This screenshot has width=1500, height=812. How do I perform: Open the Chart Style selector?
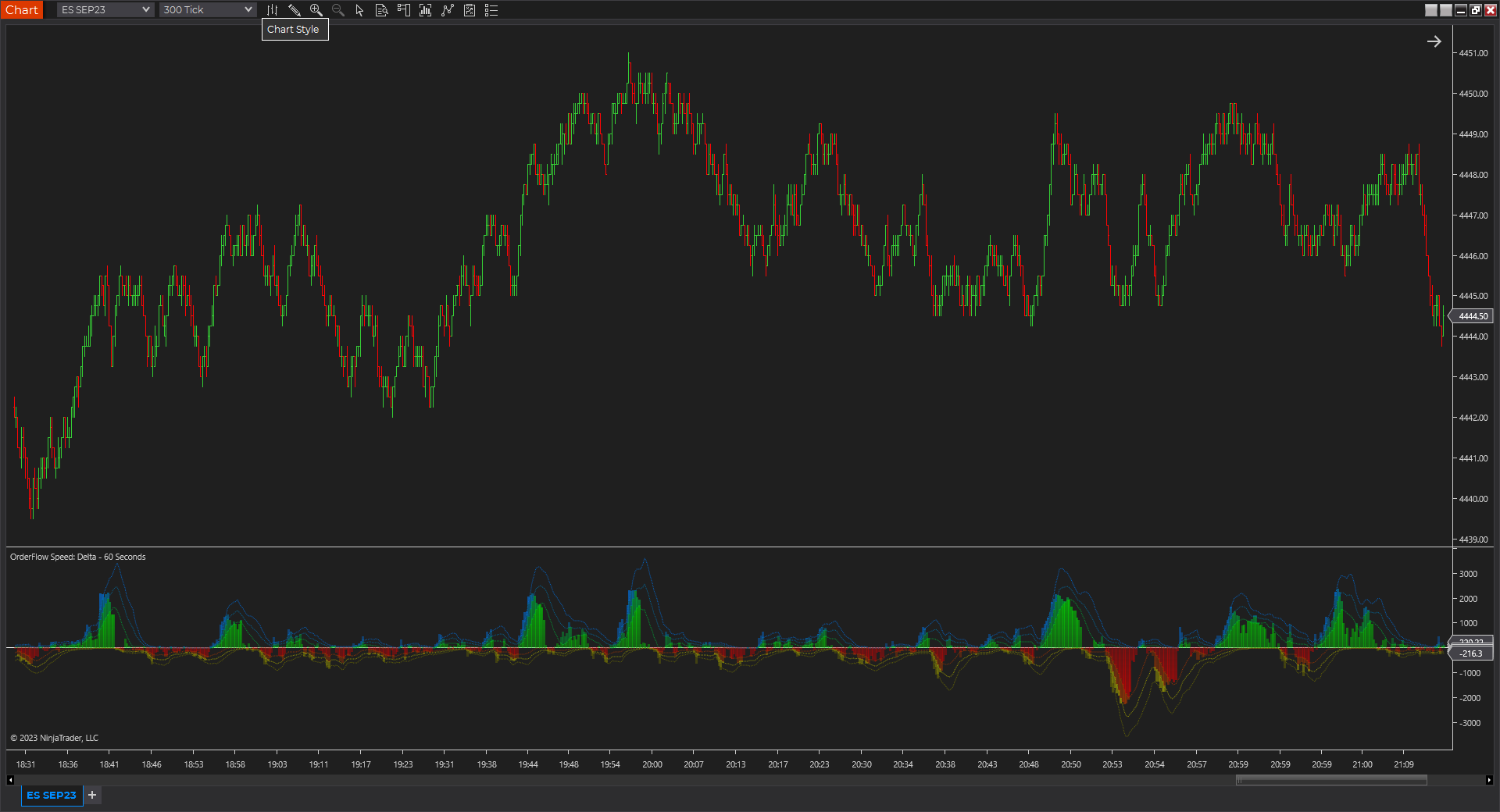[x=272, y=10]
